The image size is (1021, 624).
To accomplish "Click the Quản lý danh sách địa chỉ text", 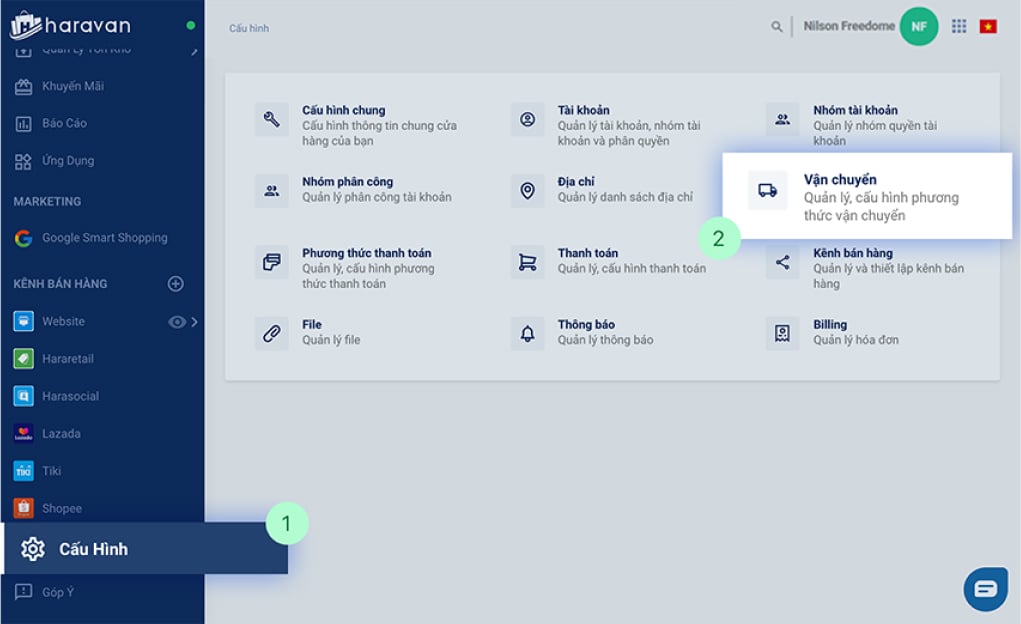I will pos(625,197).
